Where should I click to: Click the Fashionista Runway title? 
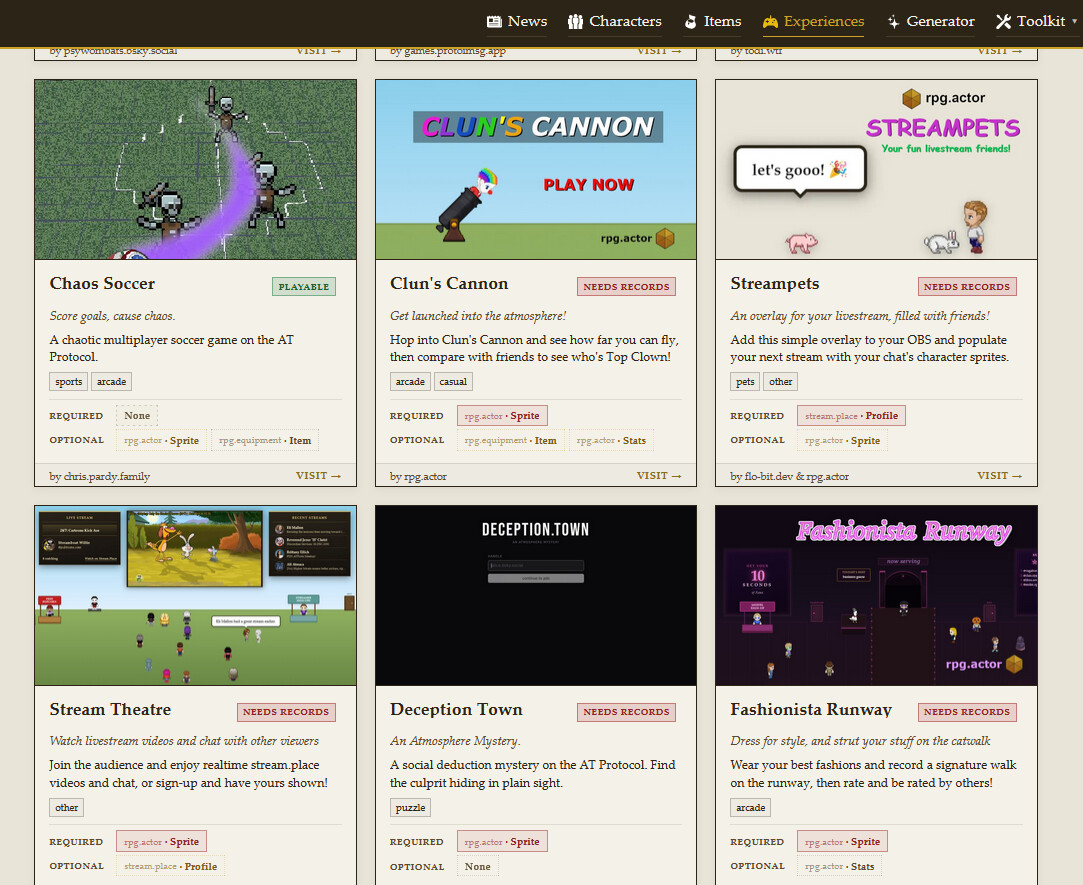point(811,710)
